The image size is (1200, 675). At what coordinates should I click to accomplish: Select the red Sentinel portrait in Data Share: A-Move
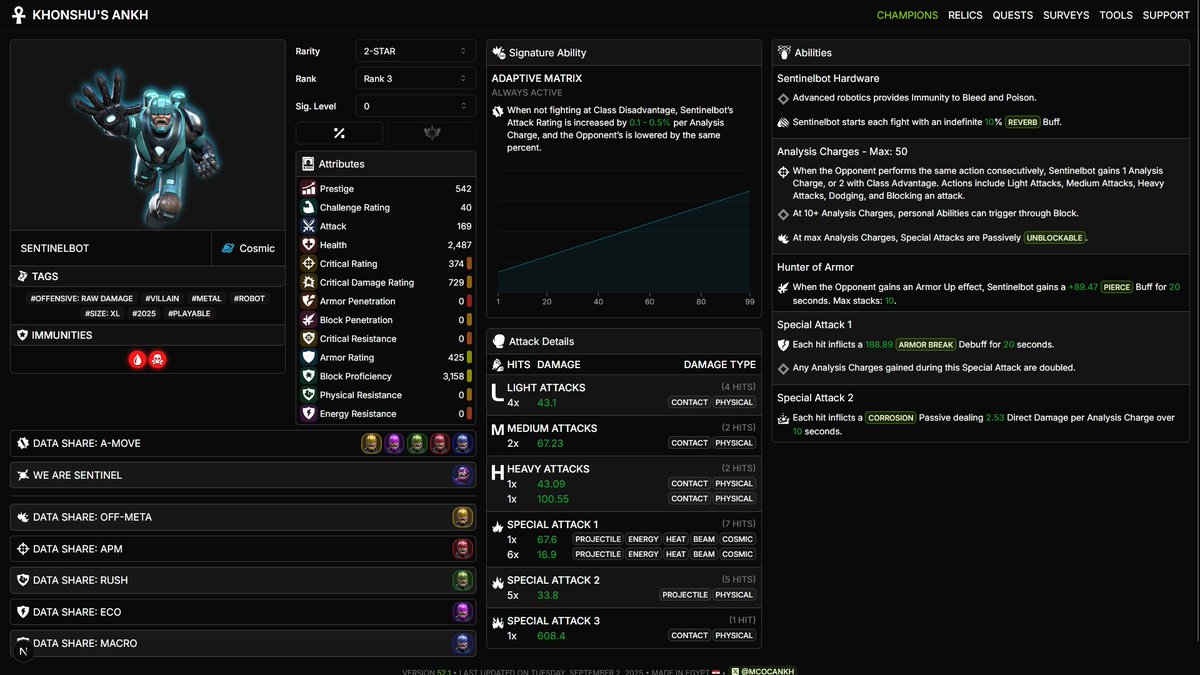tap(439, 443)
